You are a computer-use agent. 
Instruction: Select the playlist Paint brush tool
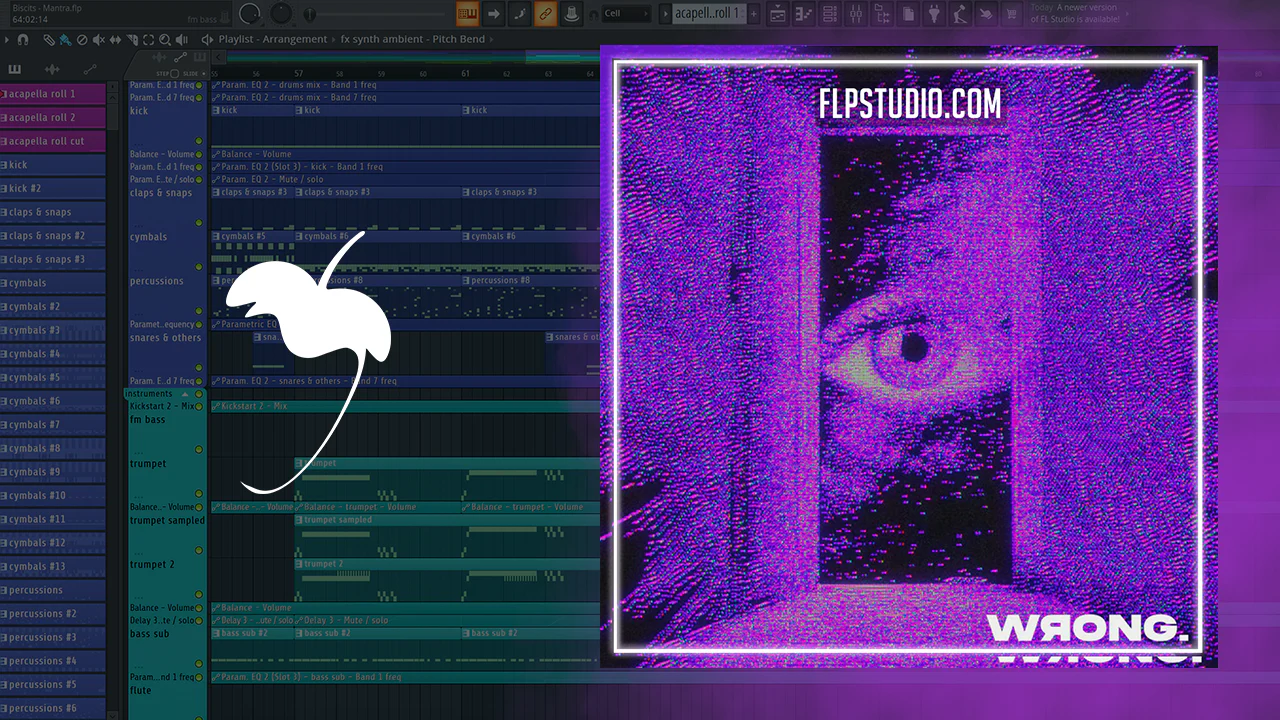click(x=65, y=40)
